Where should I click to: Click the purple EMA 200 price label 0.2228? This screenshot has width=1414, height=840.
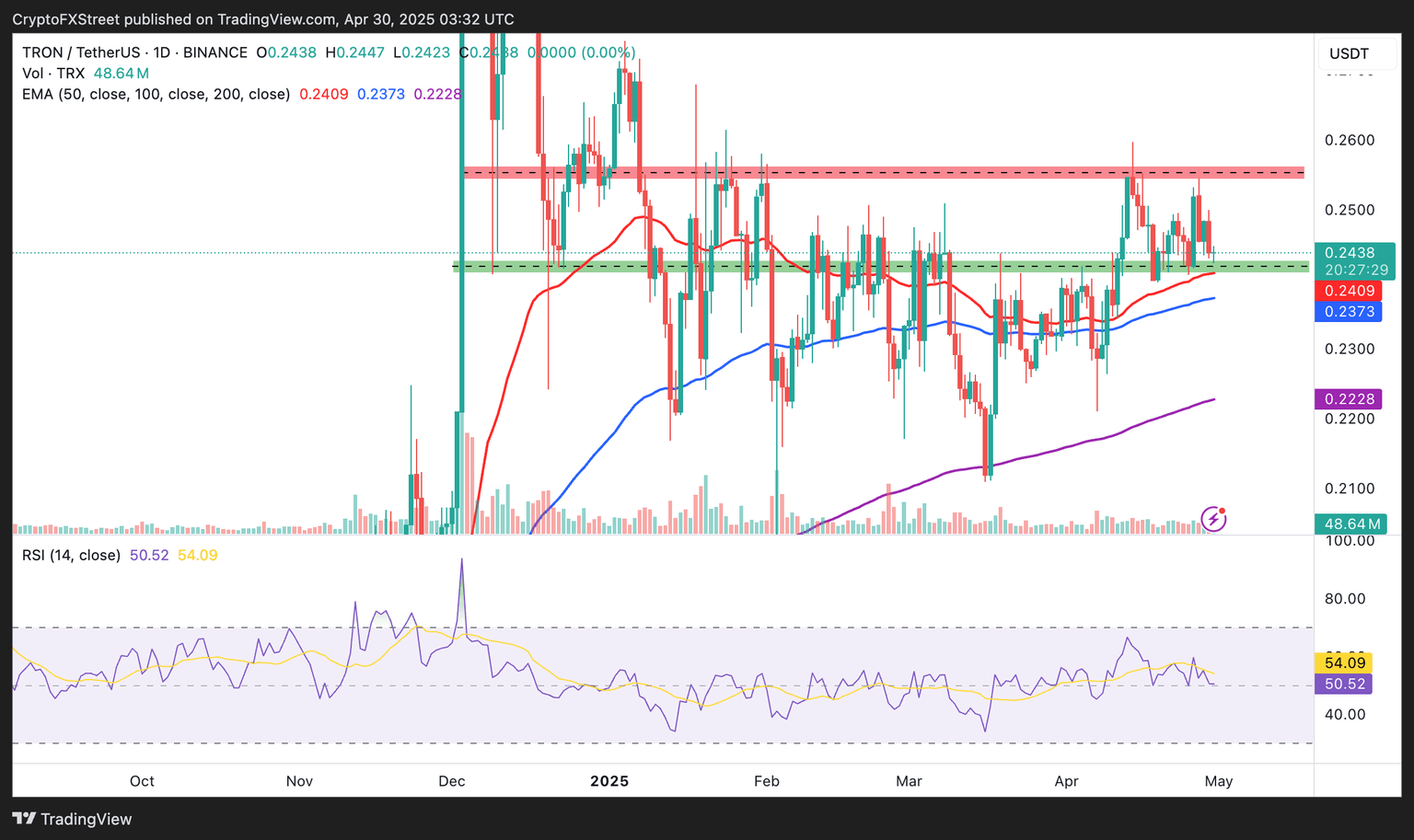[1349, 398]
